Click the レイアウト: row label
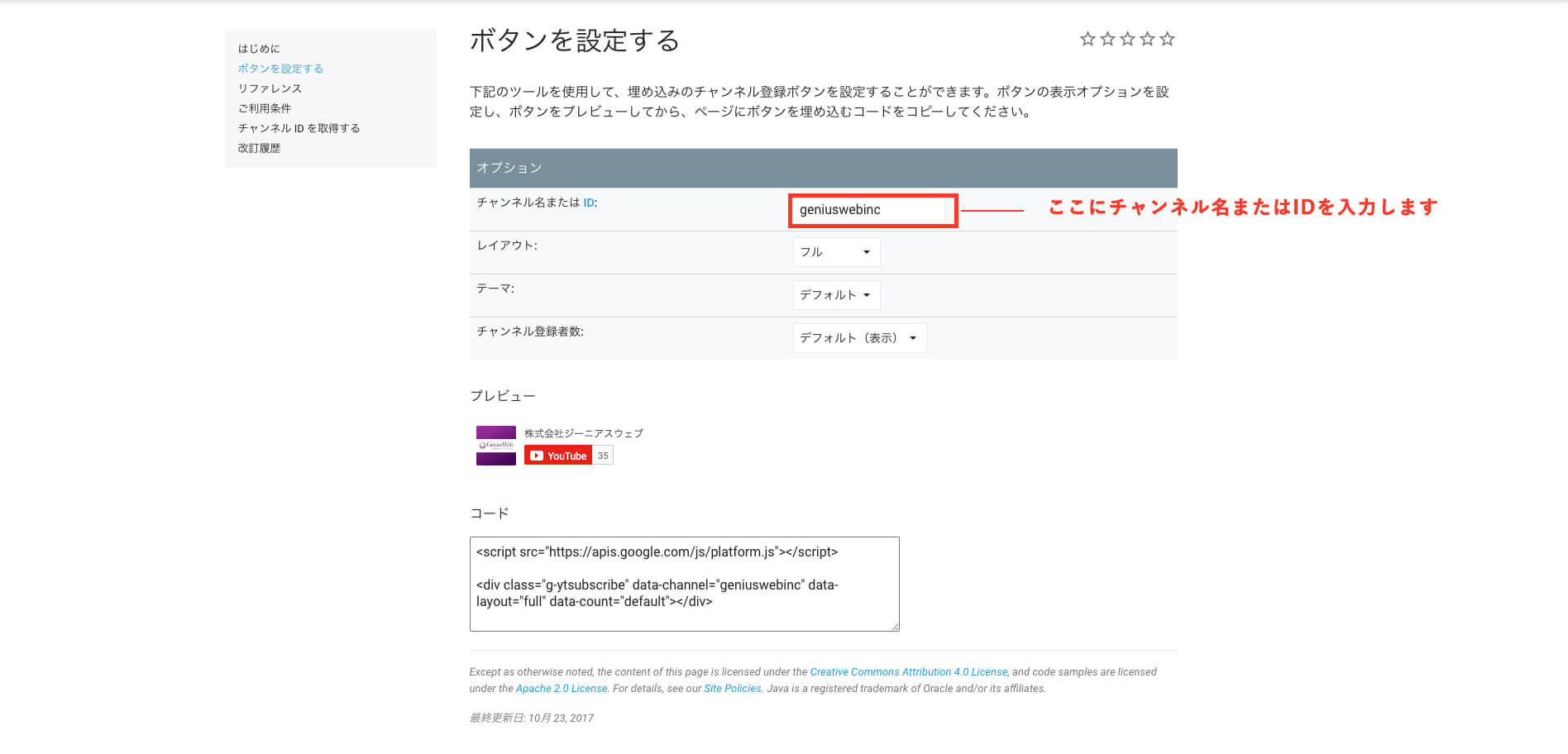 (507, 246)
